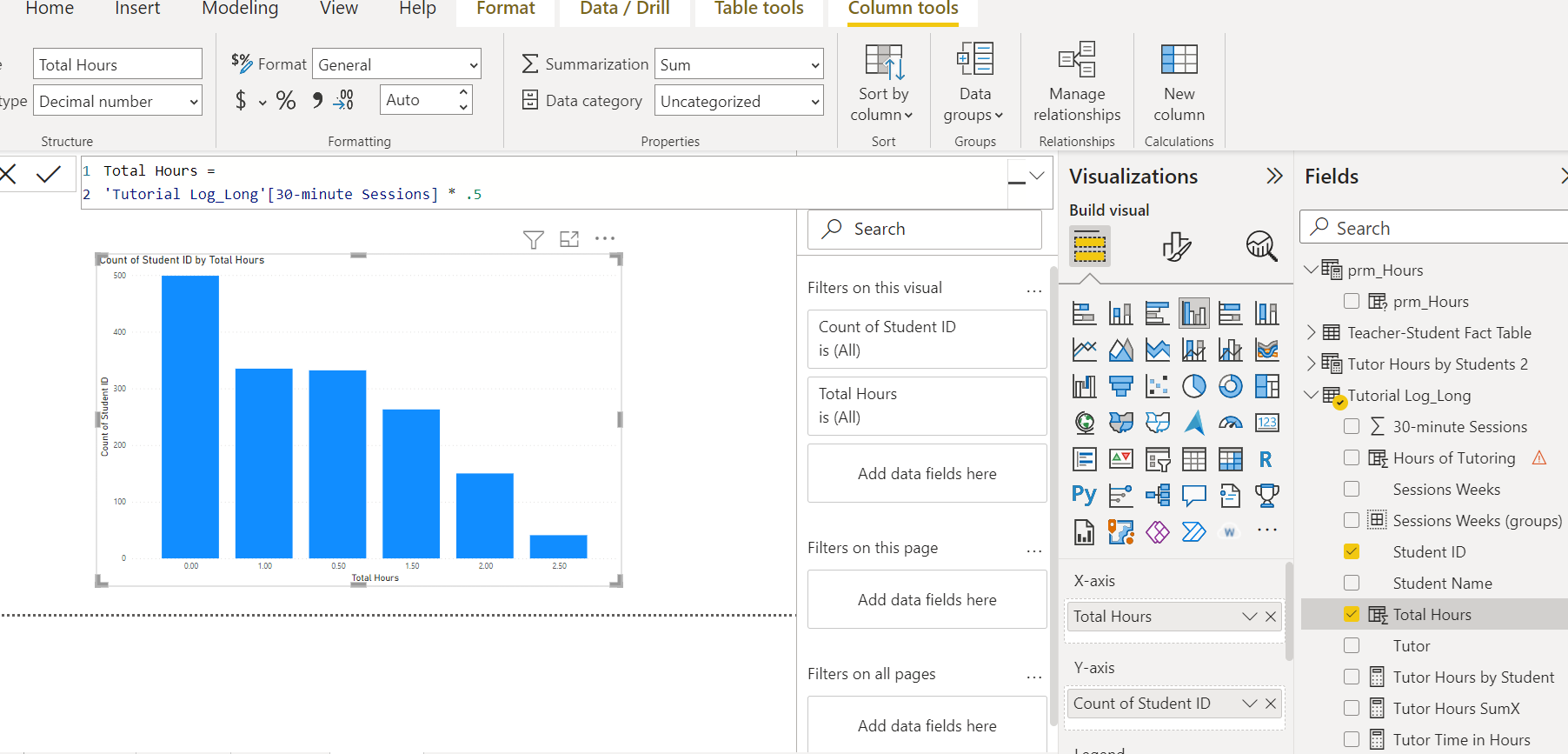Search in the Fields pane box

(x=1434, y=228)
